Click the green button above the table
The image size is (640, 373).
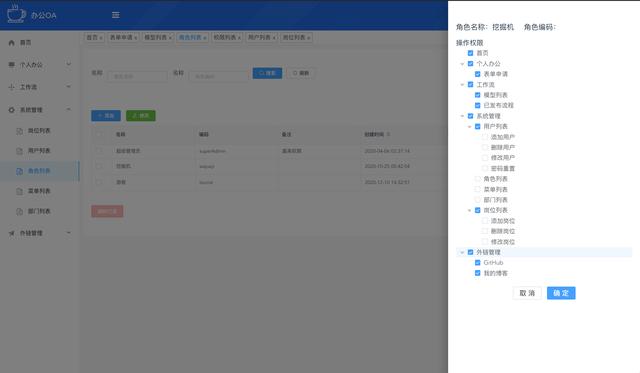pos(141,116)
